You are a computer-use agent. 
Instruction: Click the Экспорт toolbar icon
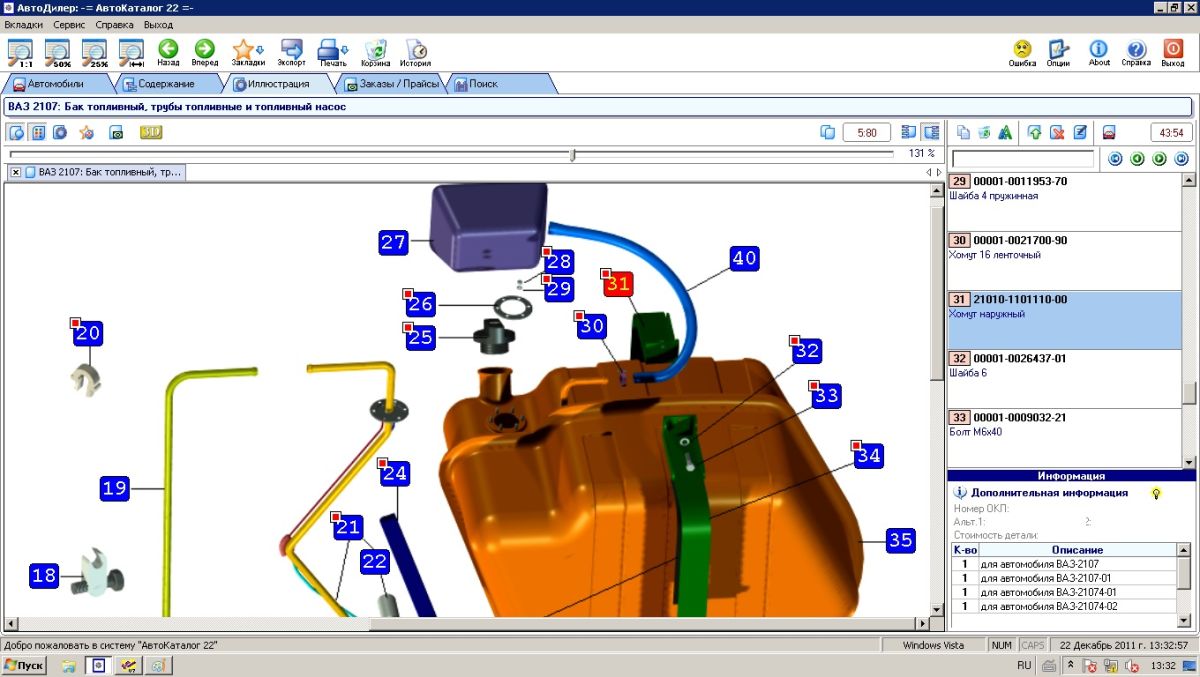(x=291, y=52)
